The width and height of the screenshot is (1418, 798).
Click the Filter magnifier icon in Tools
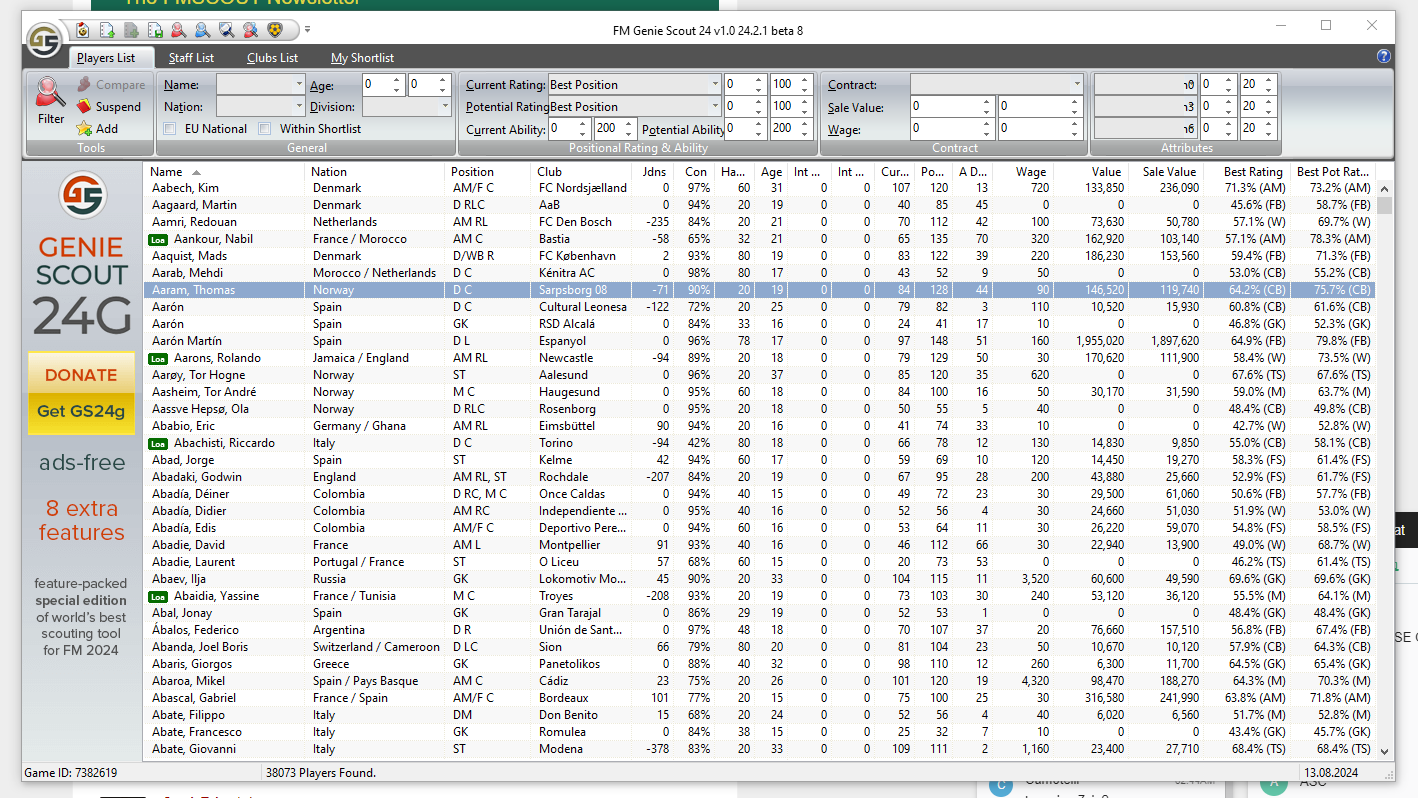pos(51,93)
